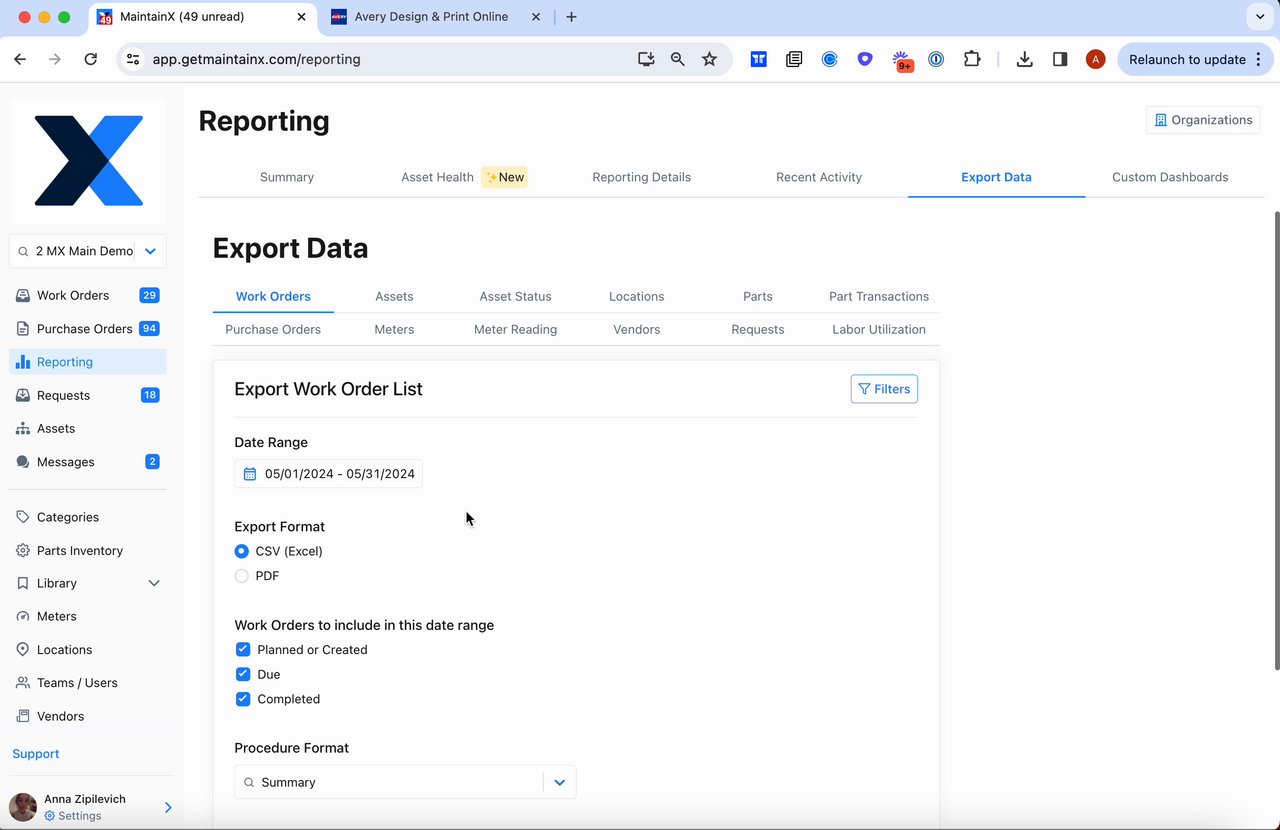This screenshot has width=1280, height=830.
Task: Open the Relaunch to update menu dots
Action: pos(1256,59)
